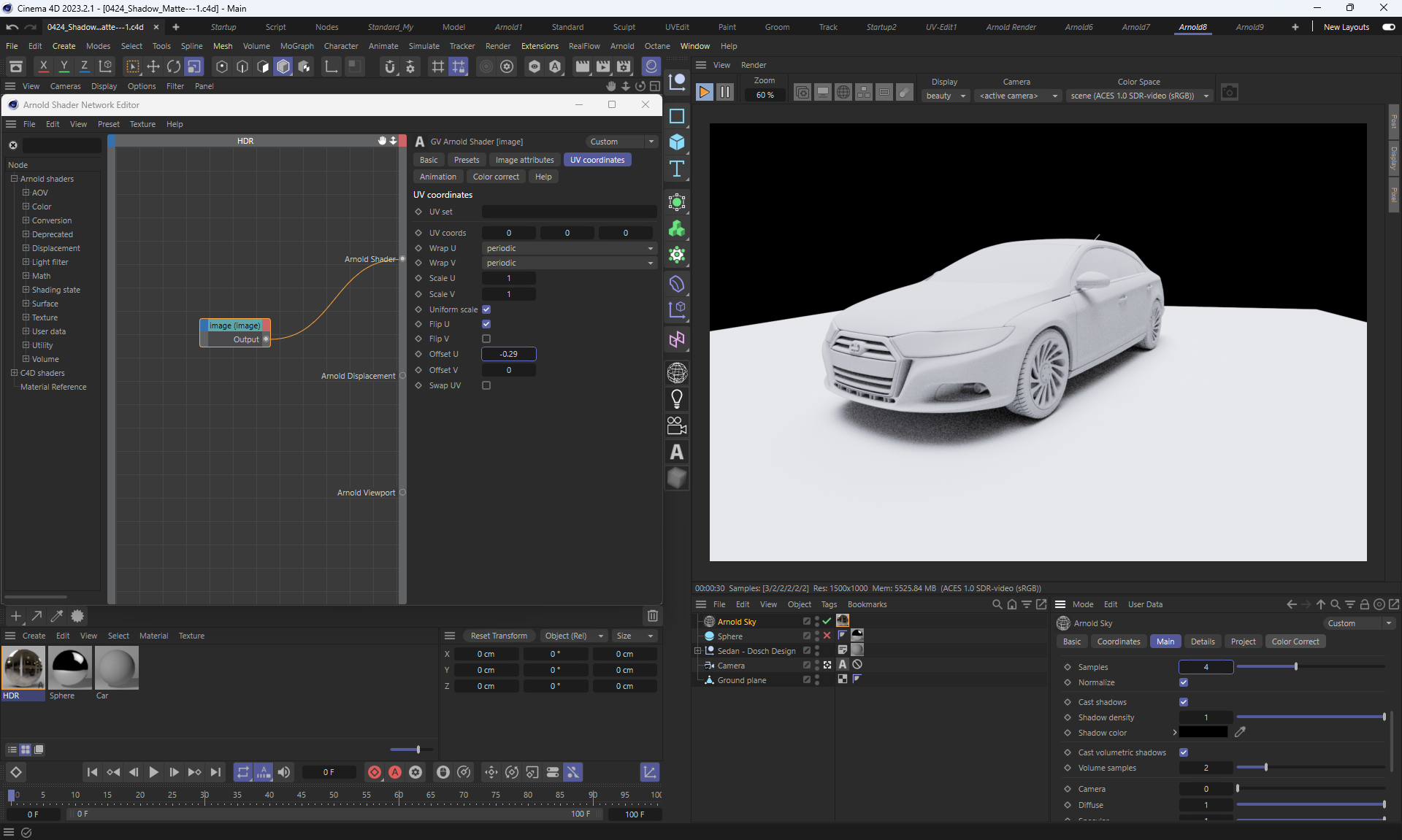Click the light bulb icon in side palette

click(677, 399)
